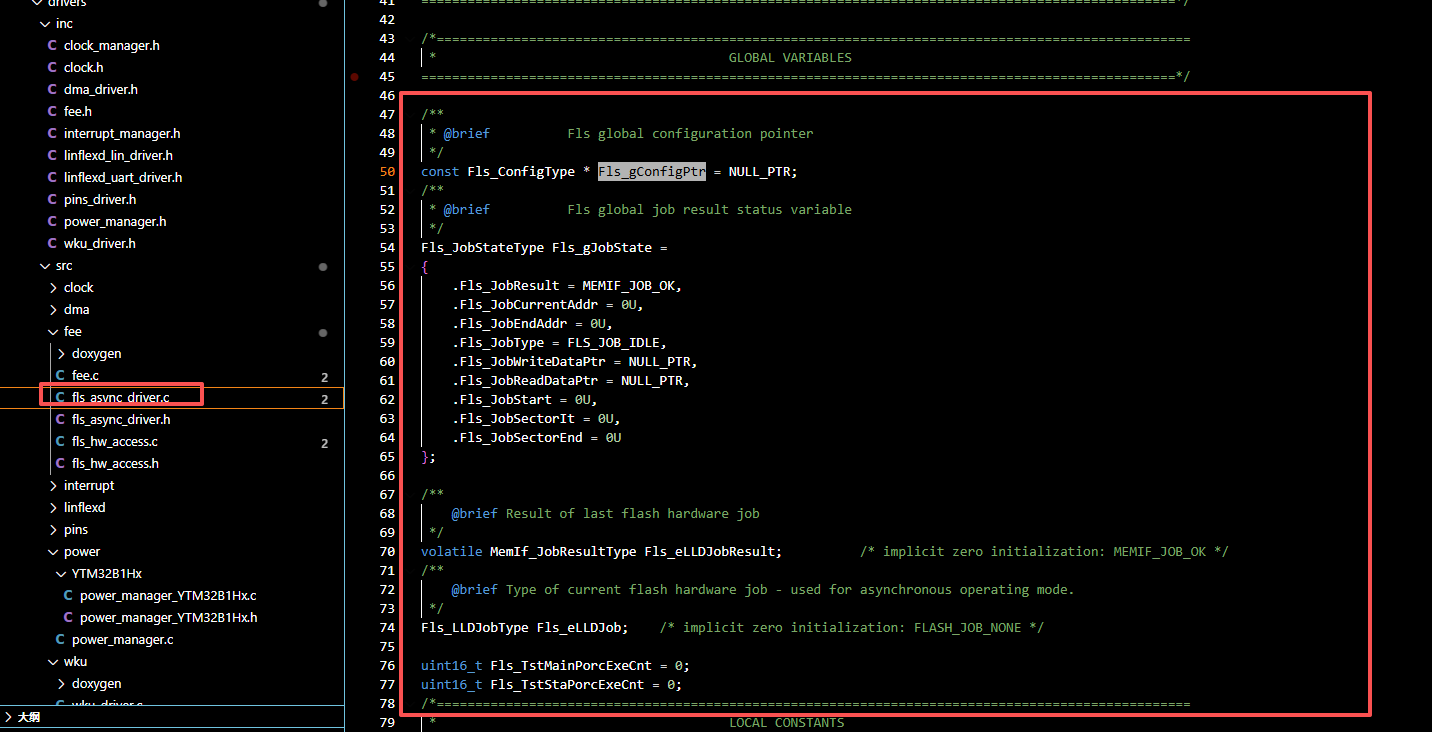Click the C file icon for fee.c
1432x732 pixels.
coord(60,376)
